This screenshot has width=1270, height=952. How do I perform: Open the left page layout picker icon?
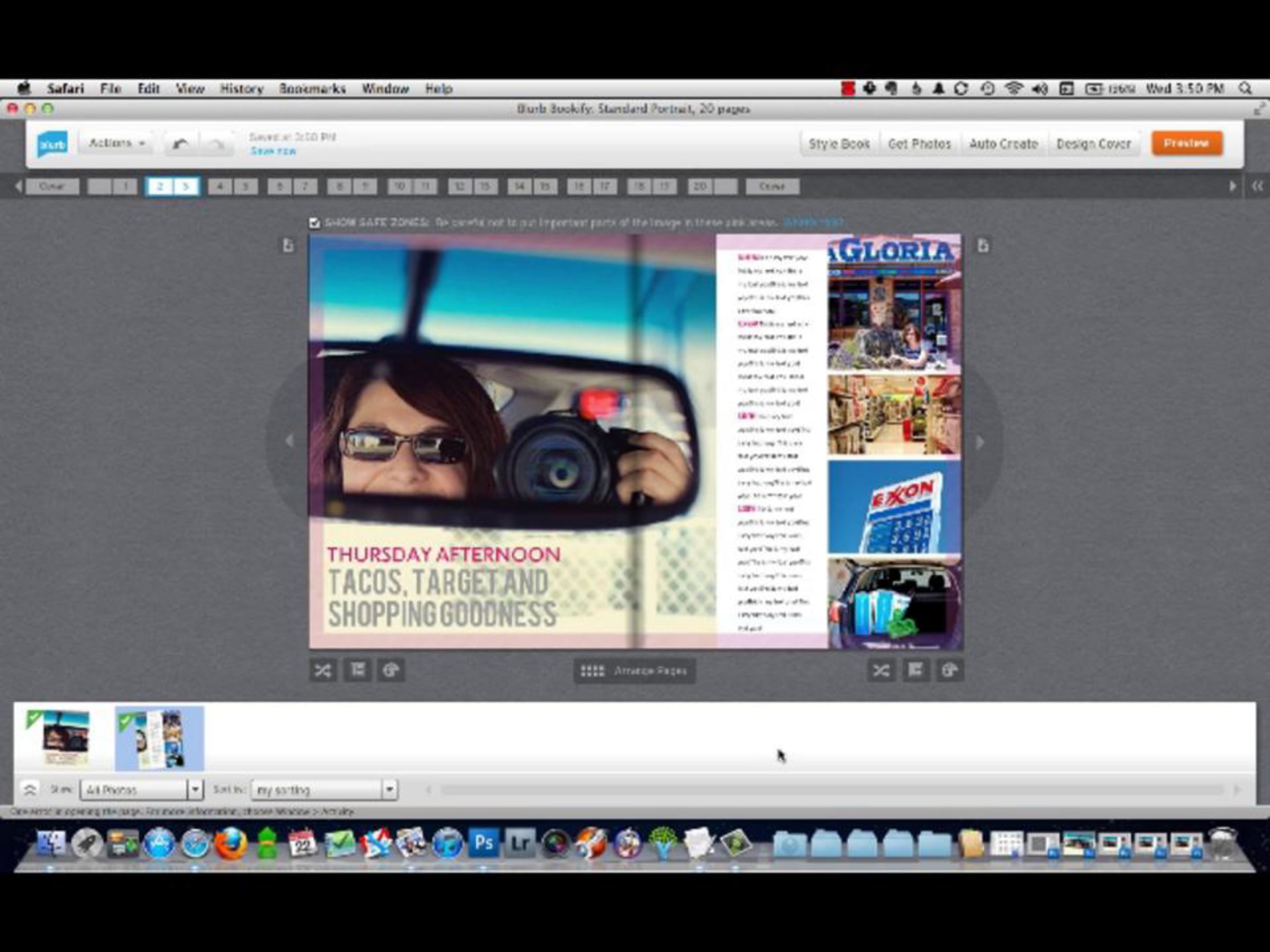357,670
